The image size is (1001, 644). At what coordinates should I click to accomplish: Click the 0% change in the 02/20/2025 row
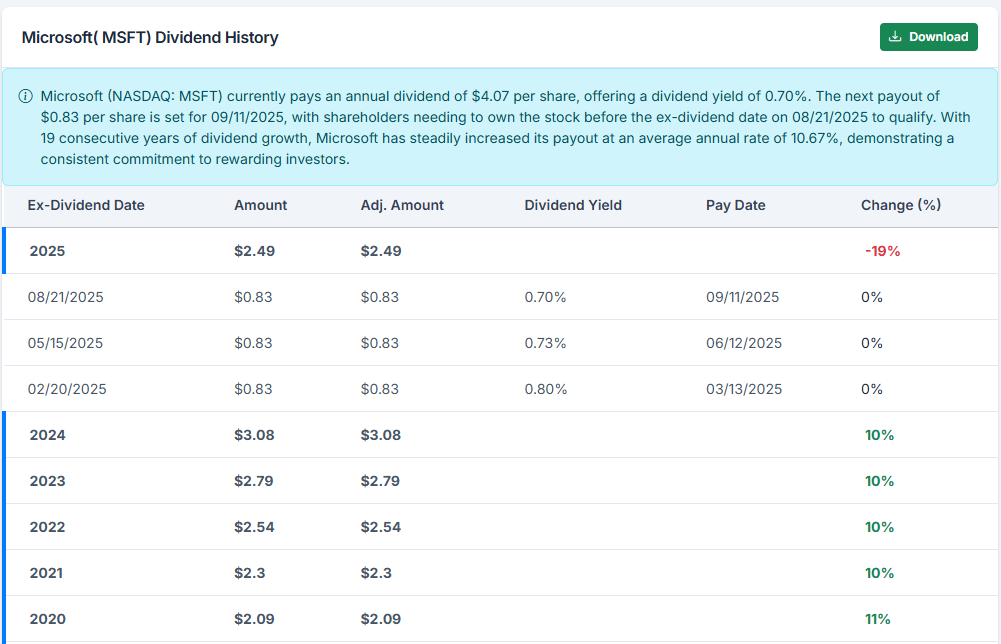click(871, 389)
